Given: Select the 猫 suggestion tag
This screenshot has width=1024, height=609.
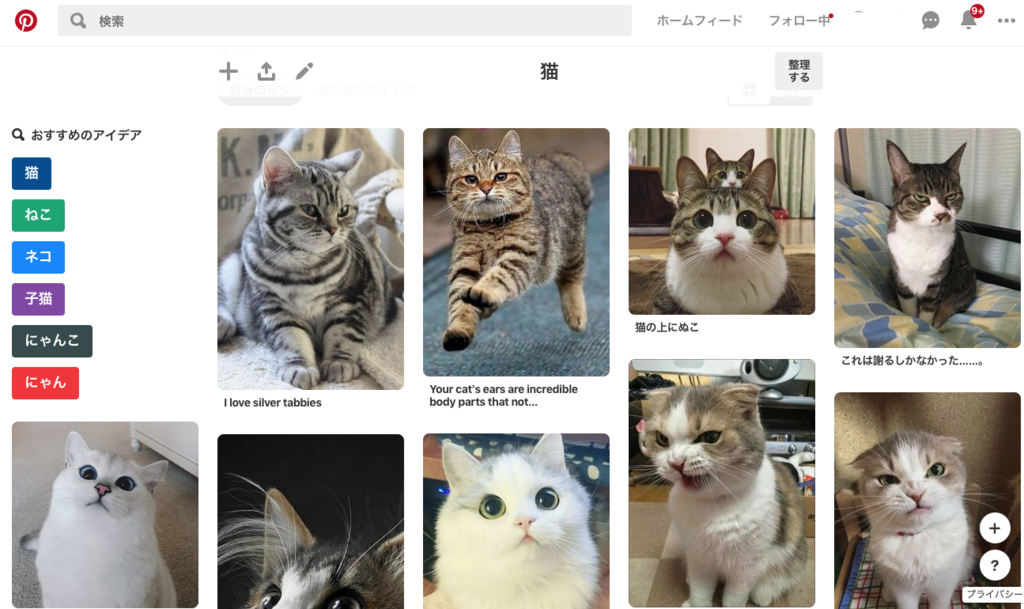Looking at the screenshot, I should (x=31, y=174).
